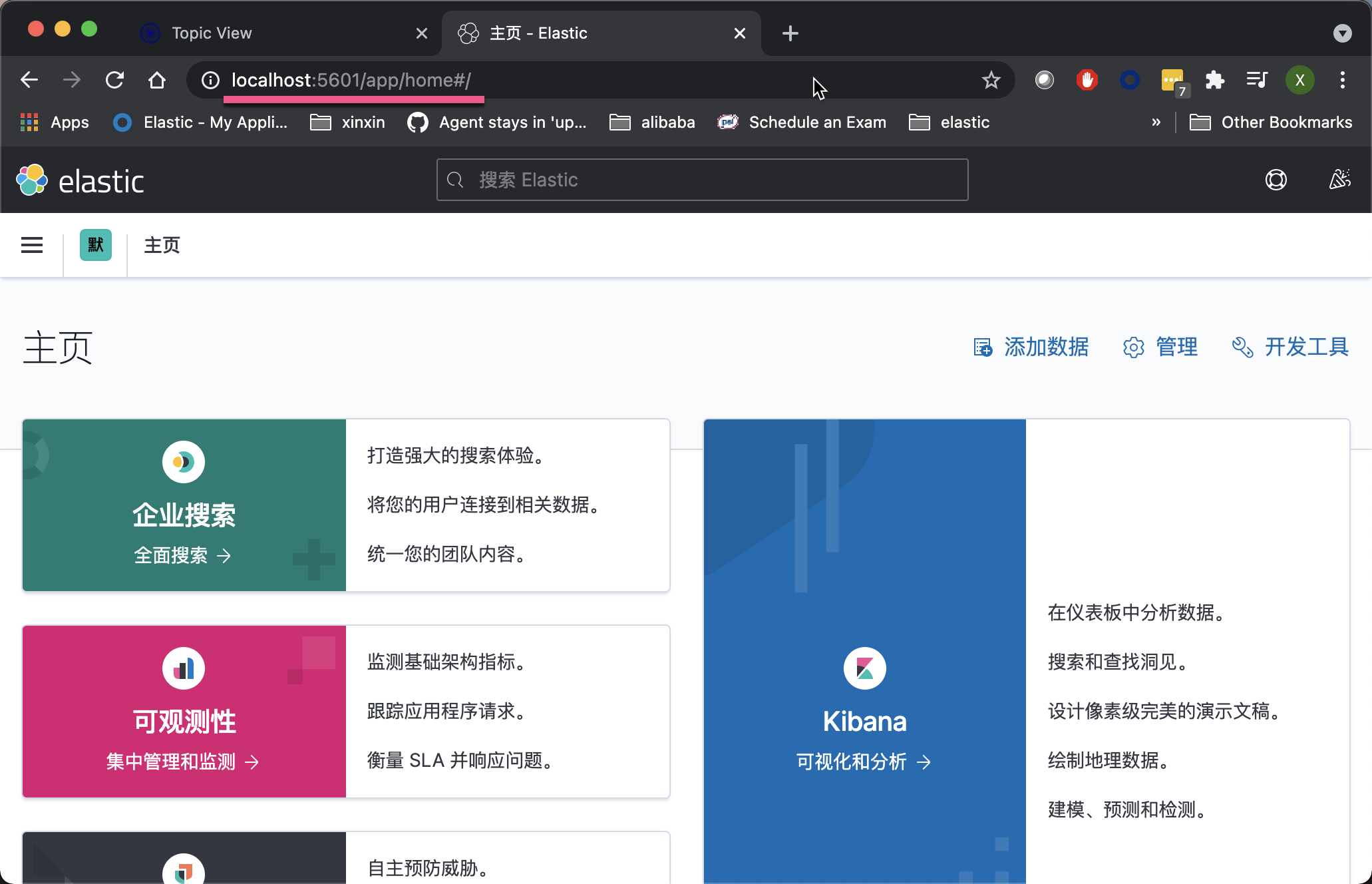Click the Elastic logo in header
The width and height of the screenshot is (1372, 884).
[x=80, y=180]
